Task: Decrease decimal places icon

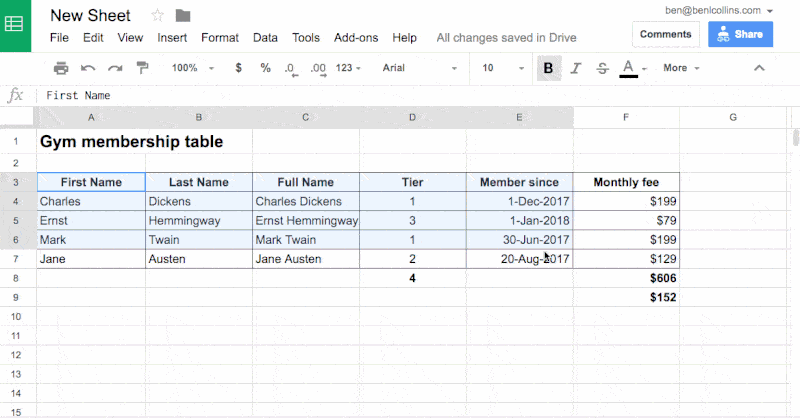Action: pos(291,69)
